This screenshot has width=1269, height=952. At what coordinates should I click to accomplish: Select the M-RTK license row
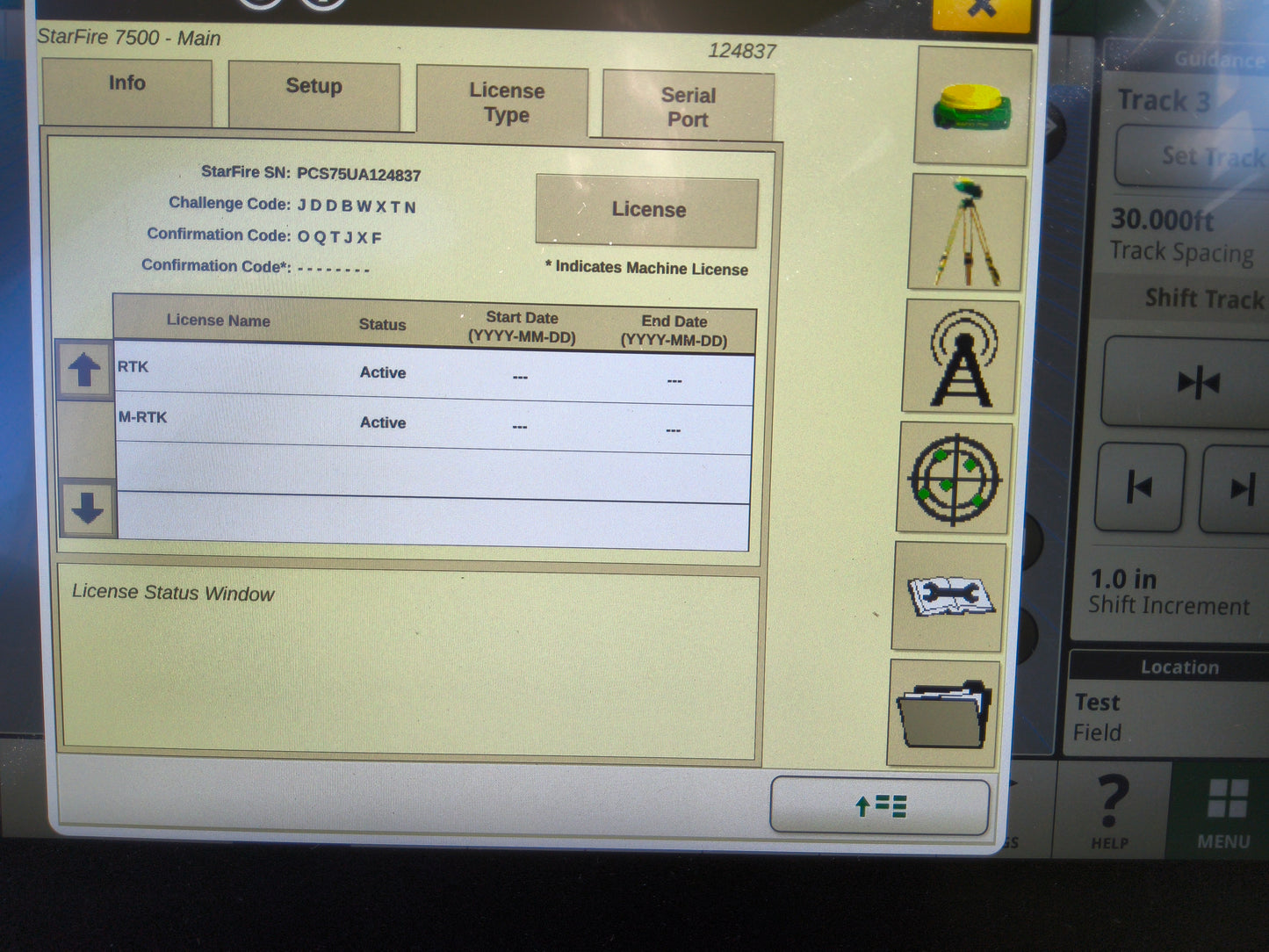click(x=430, y=423)
